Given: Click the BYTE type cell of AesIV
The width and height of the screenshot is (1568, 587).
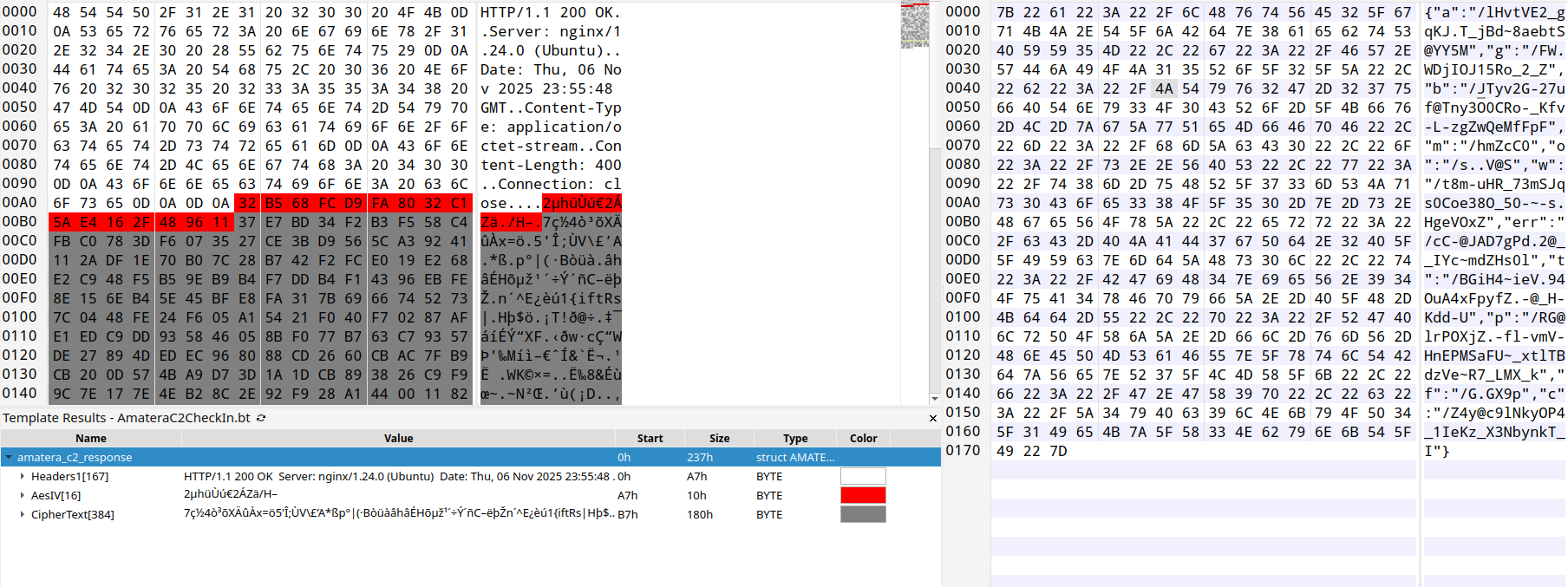Looking at the screenshot, I should 769,495.
